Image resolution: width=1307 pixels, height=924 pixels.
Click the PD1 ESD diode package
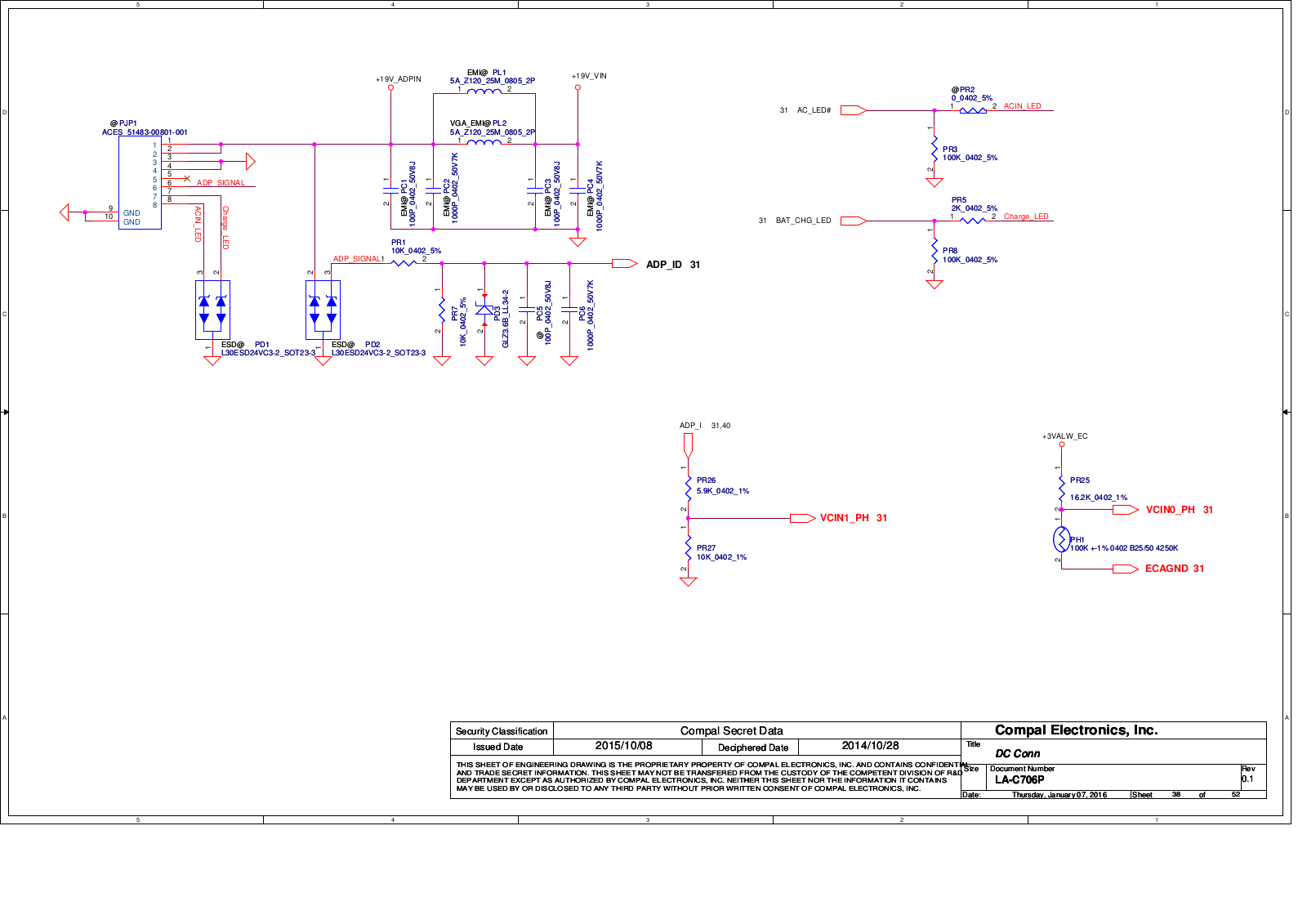212,310
